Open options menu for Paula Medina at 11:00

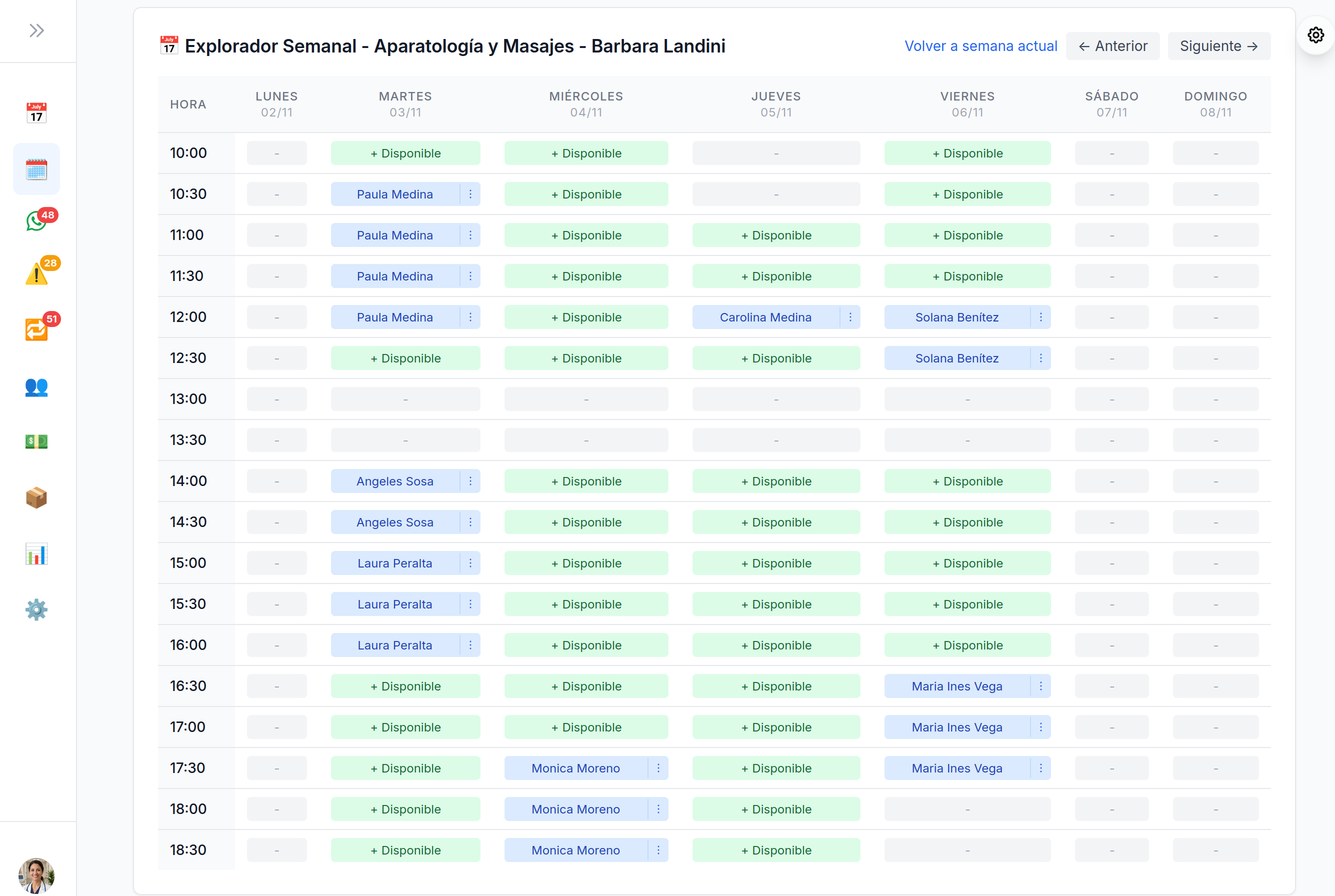[x=470, y=235]
